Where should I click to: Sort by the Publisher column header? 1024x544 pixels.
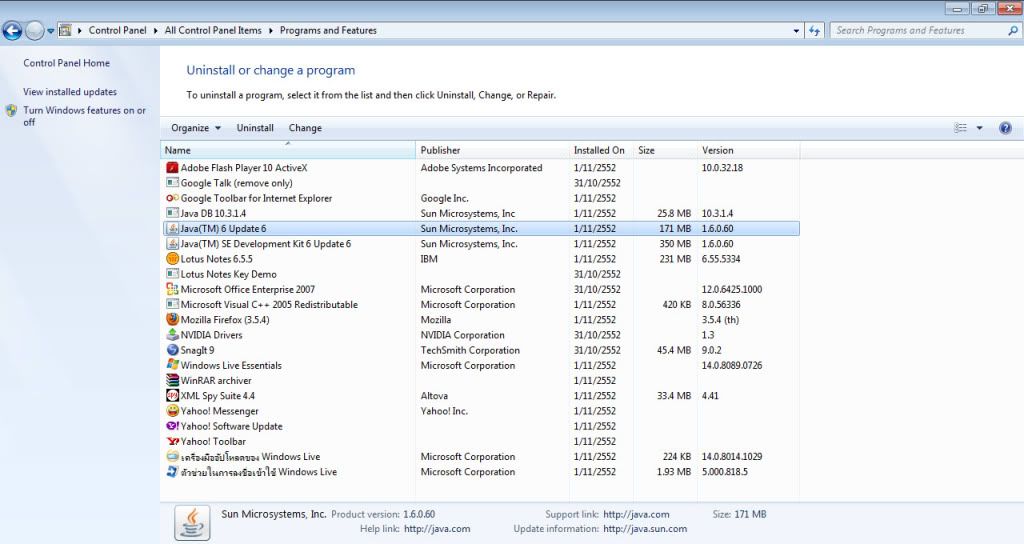[492, 150]
